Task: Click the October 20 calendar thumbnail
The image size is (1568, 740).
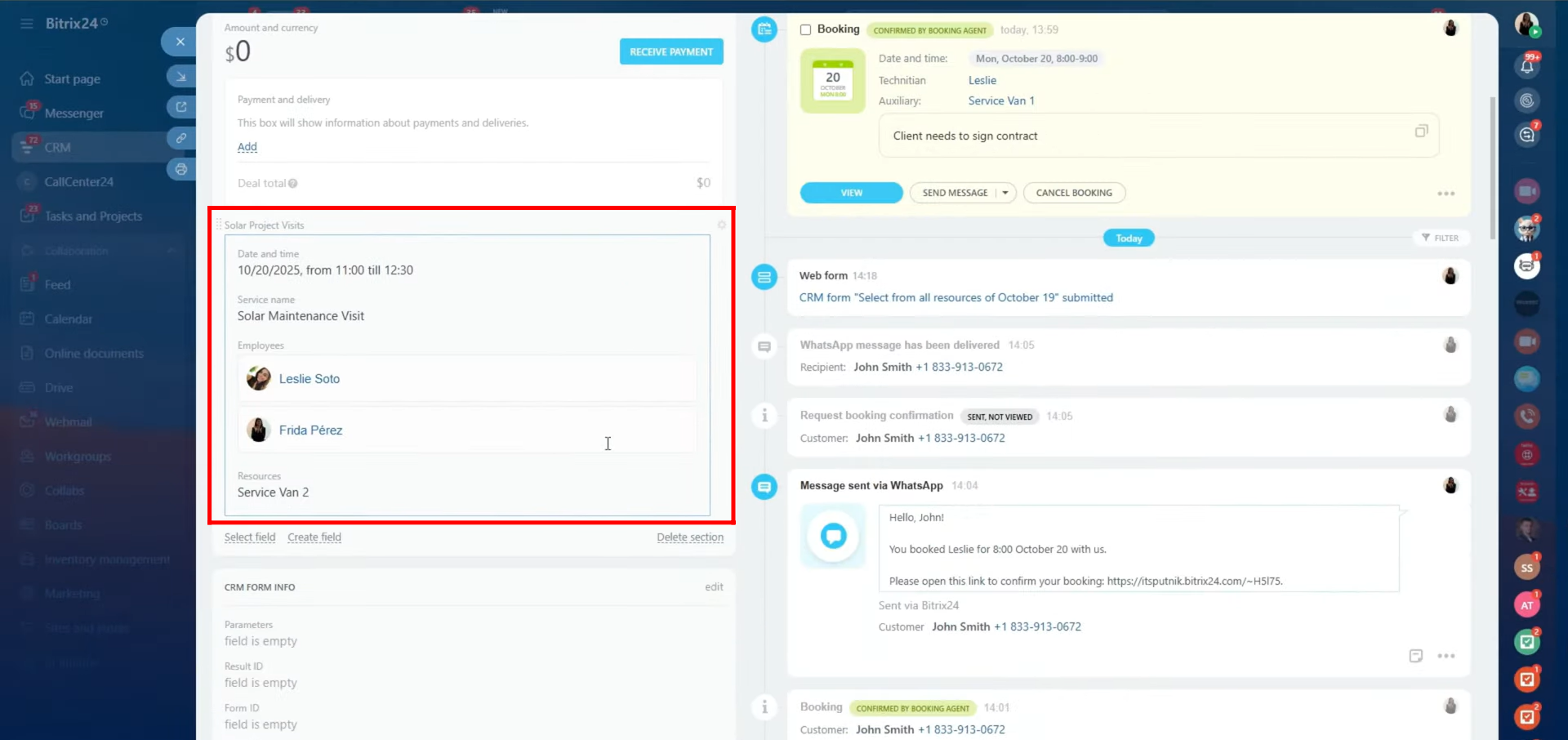Action: point(832,82)
